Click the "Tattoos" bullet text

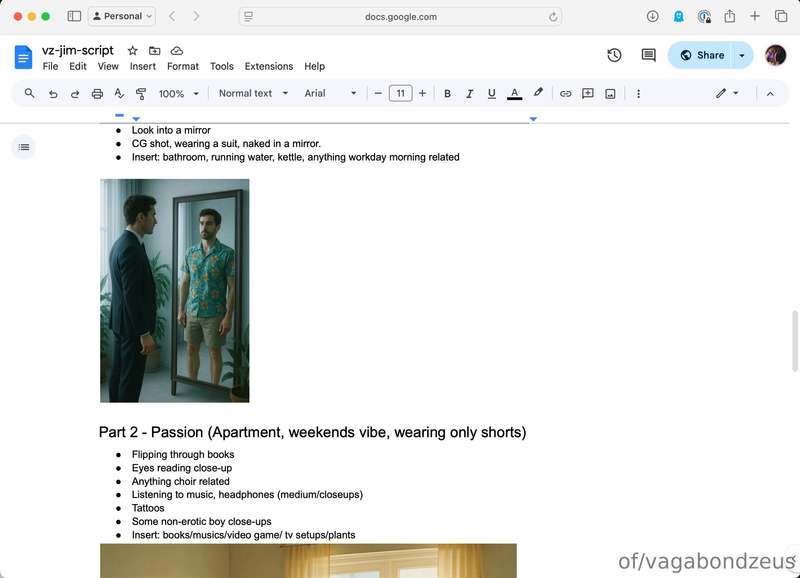[148, 508]
